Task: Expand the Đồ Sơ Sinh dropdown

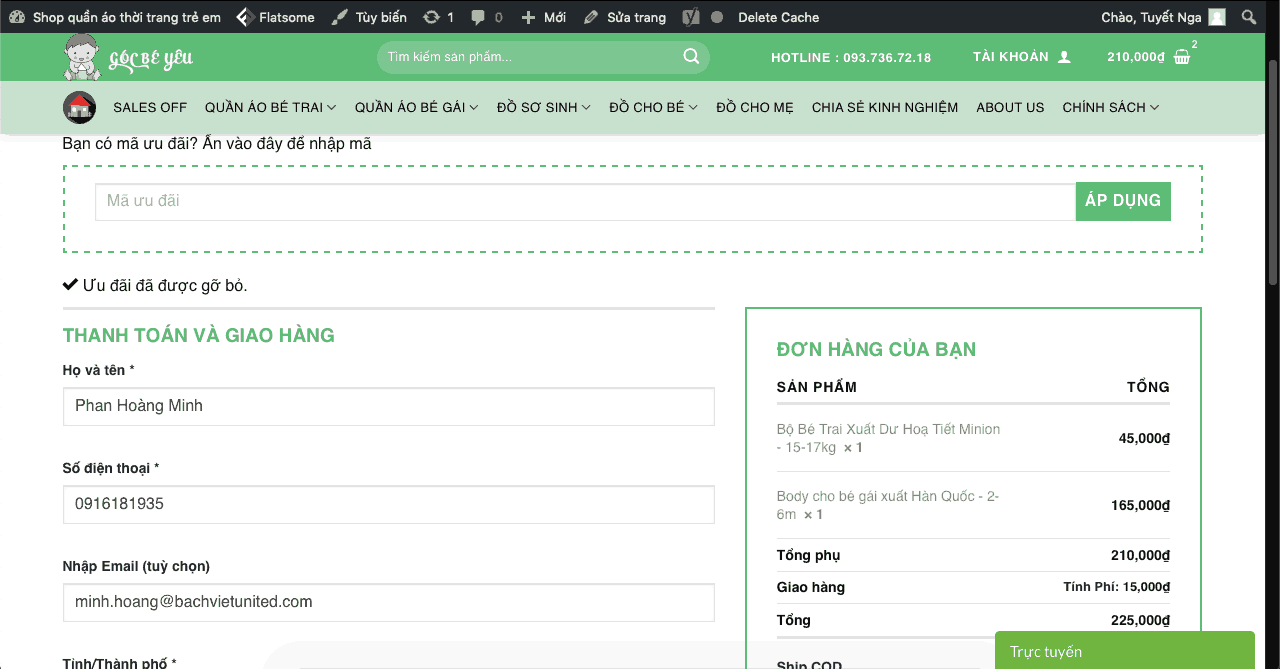Action: 543,107
